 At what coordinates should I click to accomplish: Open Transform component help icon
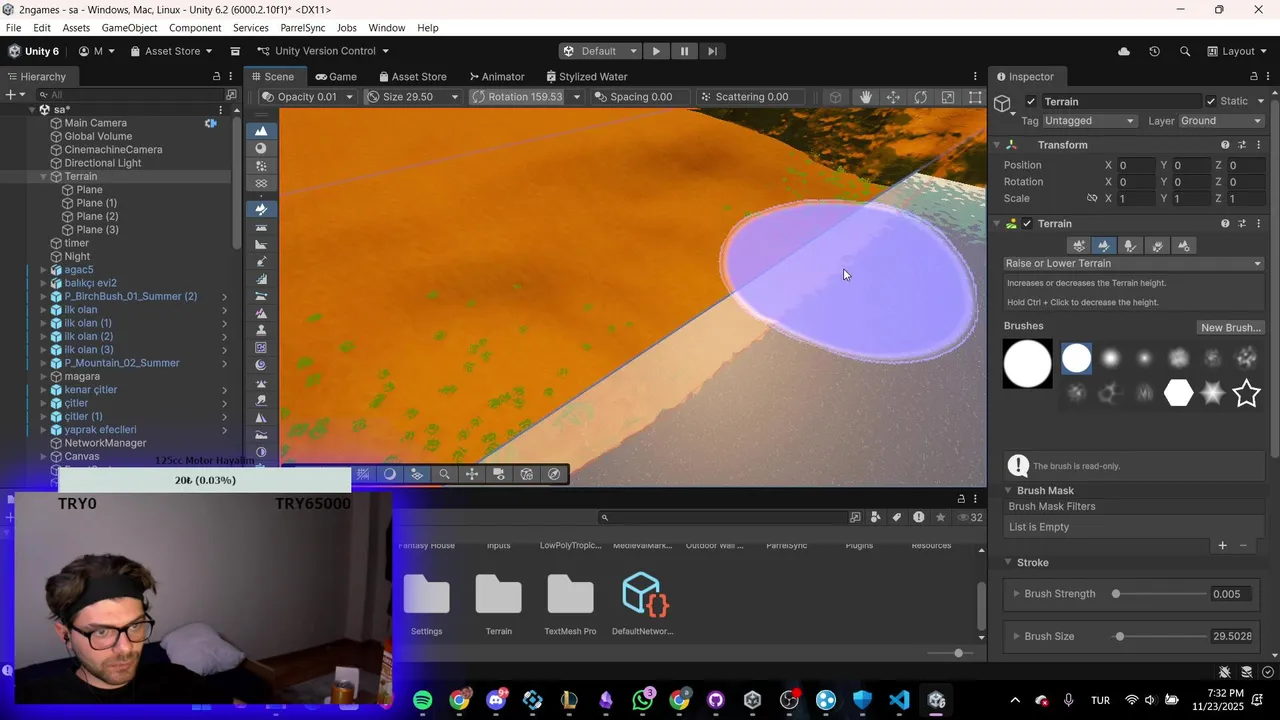[1225, 145]
